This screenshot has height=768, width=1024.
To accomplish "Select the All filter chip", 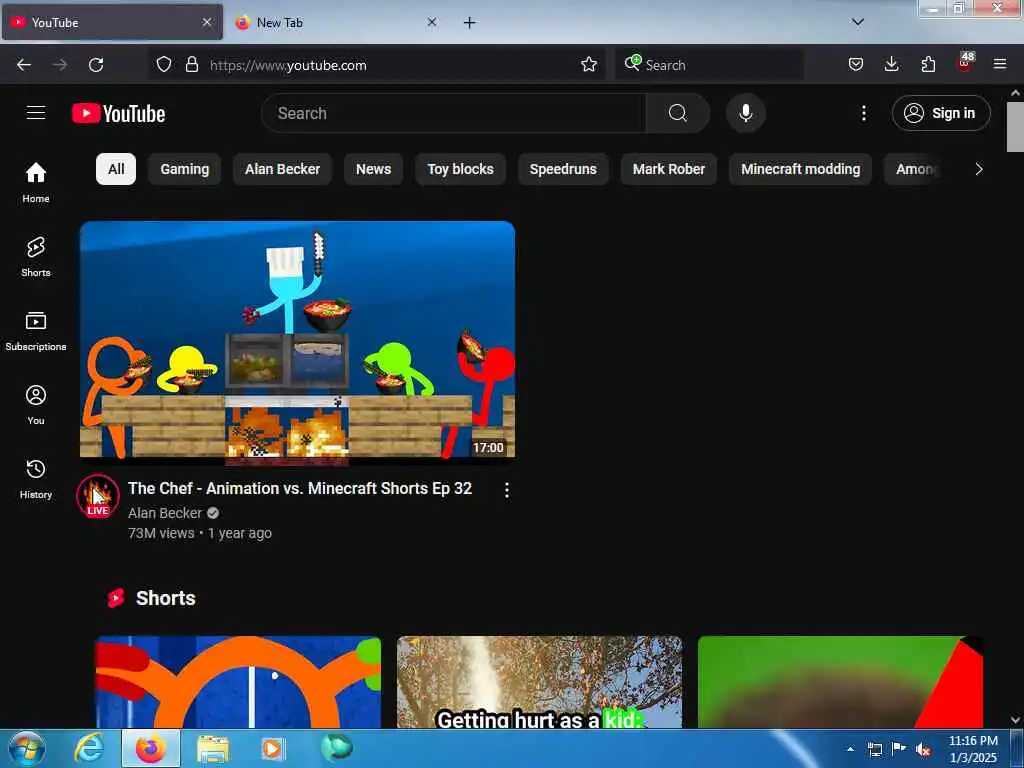I will (116, 169).
